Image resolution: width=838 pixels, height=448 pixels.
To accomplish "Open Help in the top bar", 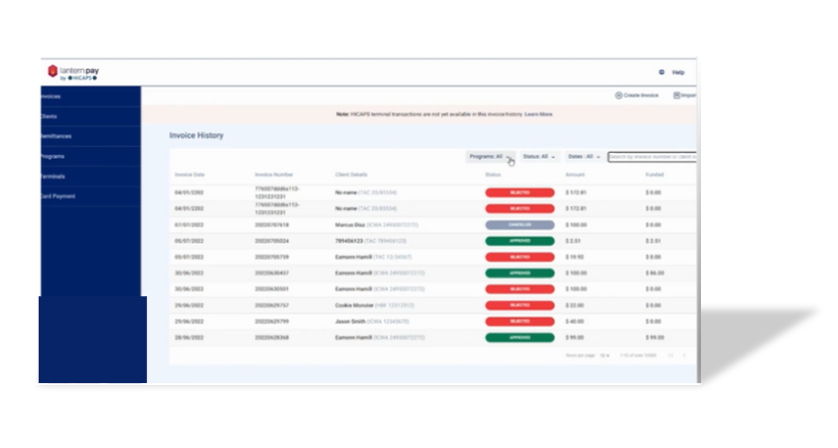I will point(678,73).
